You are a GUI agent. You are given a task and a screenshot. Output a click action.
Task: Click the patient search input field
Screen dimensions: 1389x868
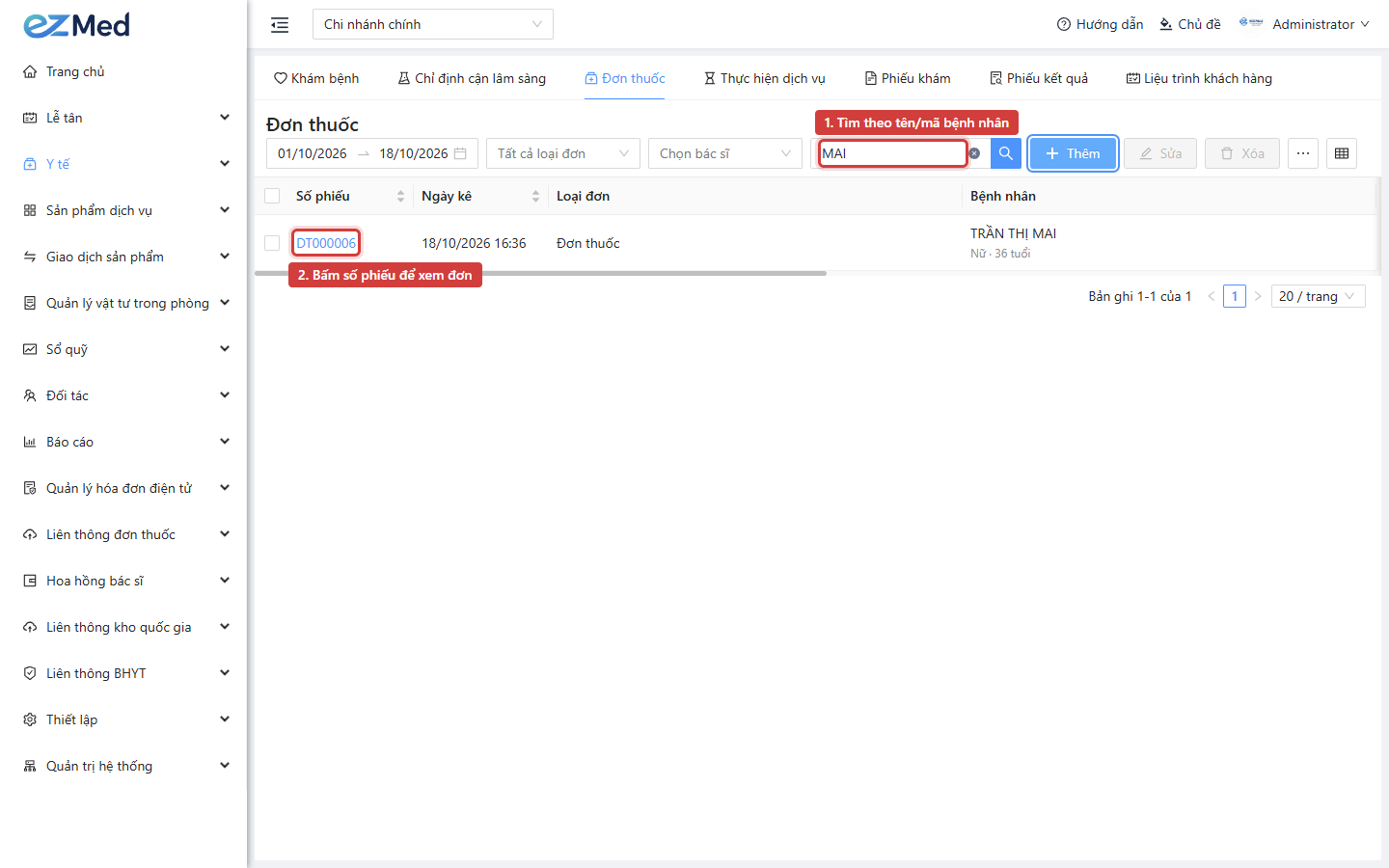pos(892,153)
